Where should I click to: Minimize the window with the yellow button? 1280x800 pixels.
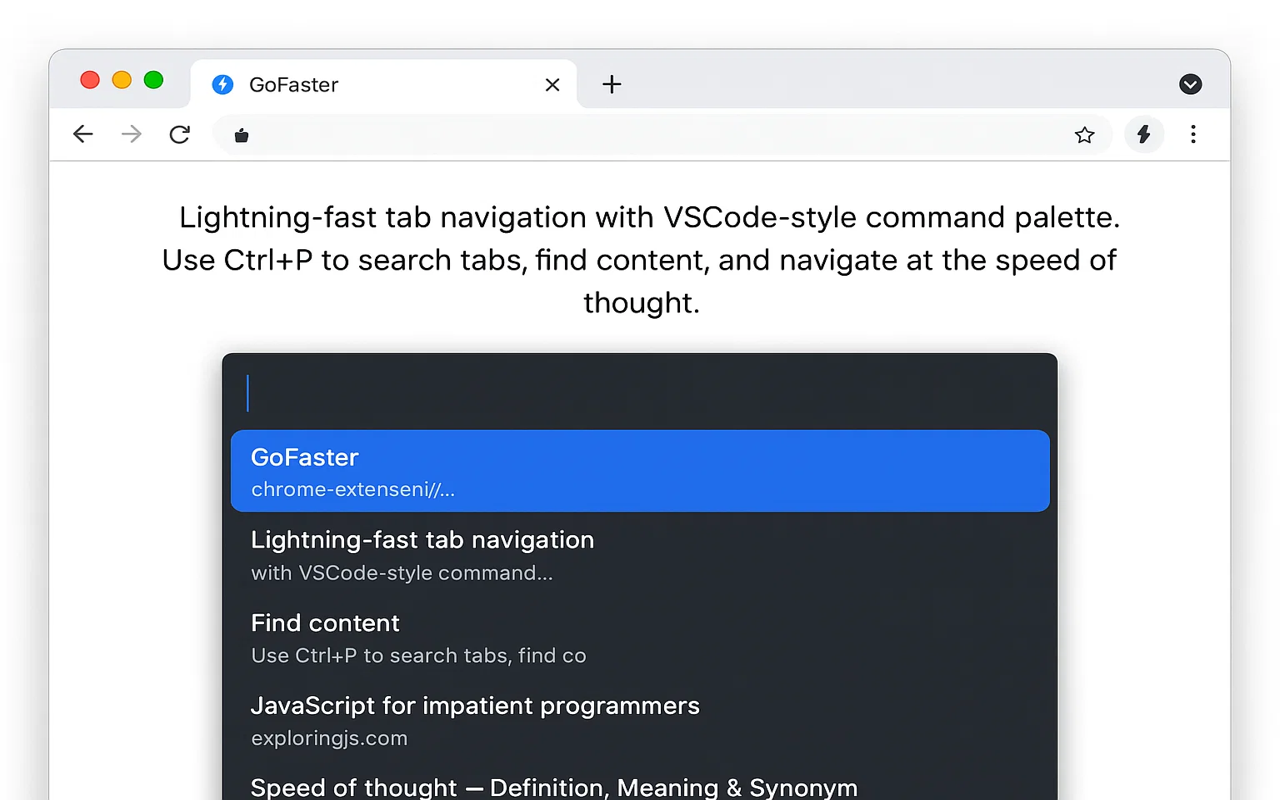(122, 80)
